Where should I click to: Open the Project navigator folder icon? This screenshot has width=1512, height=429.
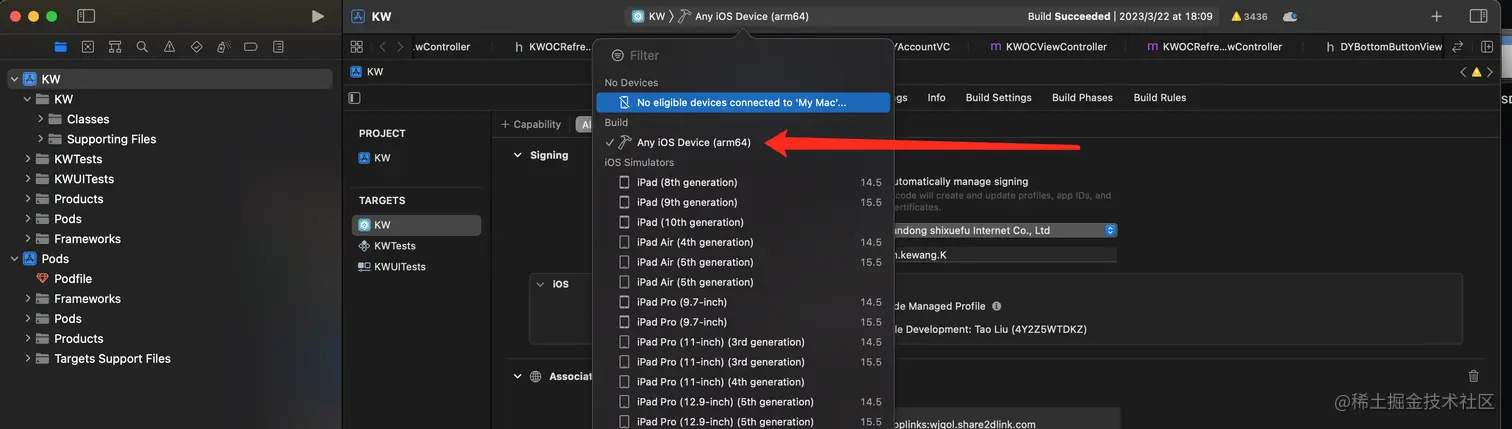point(61,47)
